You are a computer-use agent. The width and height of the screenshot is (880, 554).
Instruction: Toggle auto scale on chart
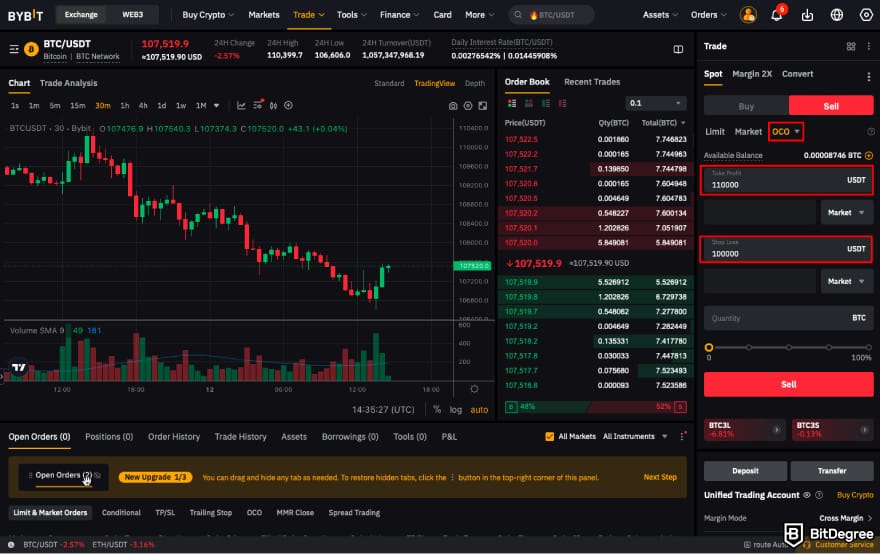coord(479,410)
